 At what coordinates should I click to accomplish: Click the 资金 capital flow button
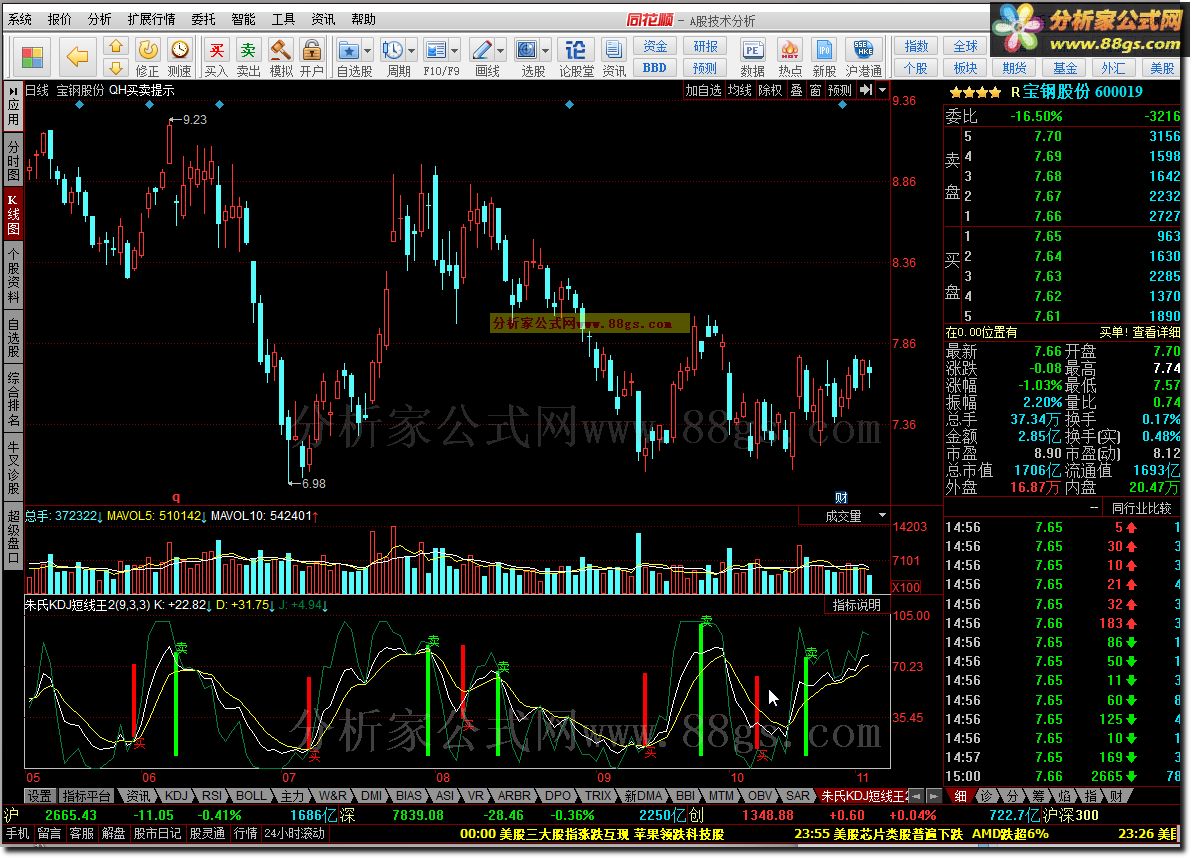tap(655, 46)
